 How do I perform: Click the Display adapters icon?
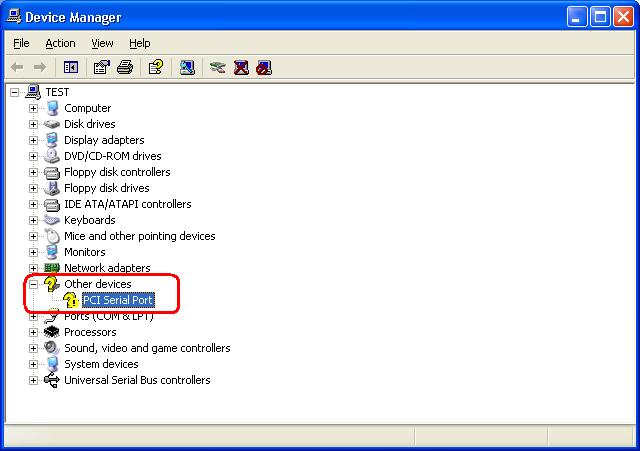[52, 140]
